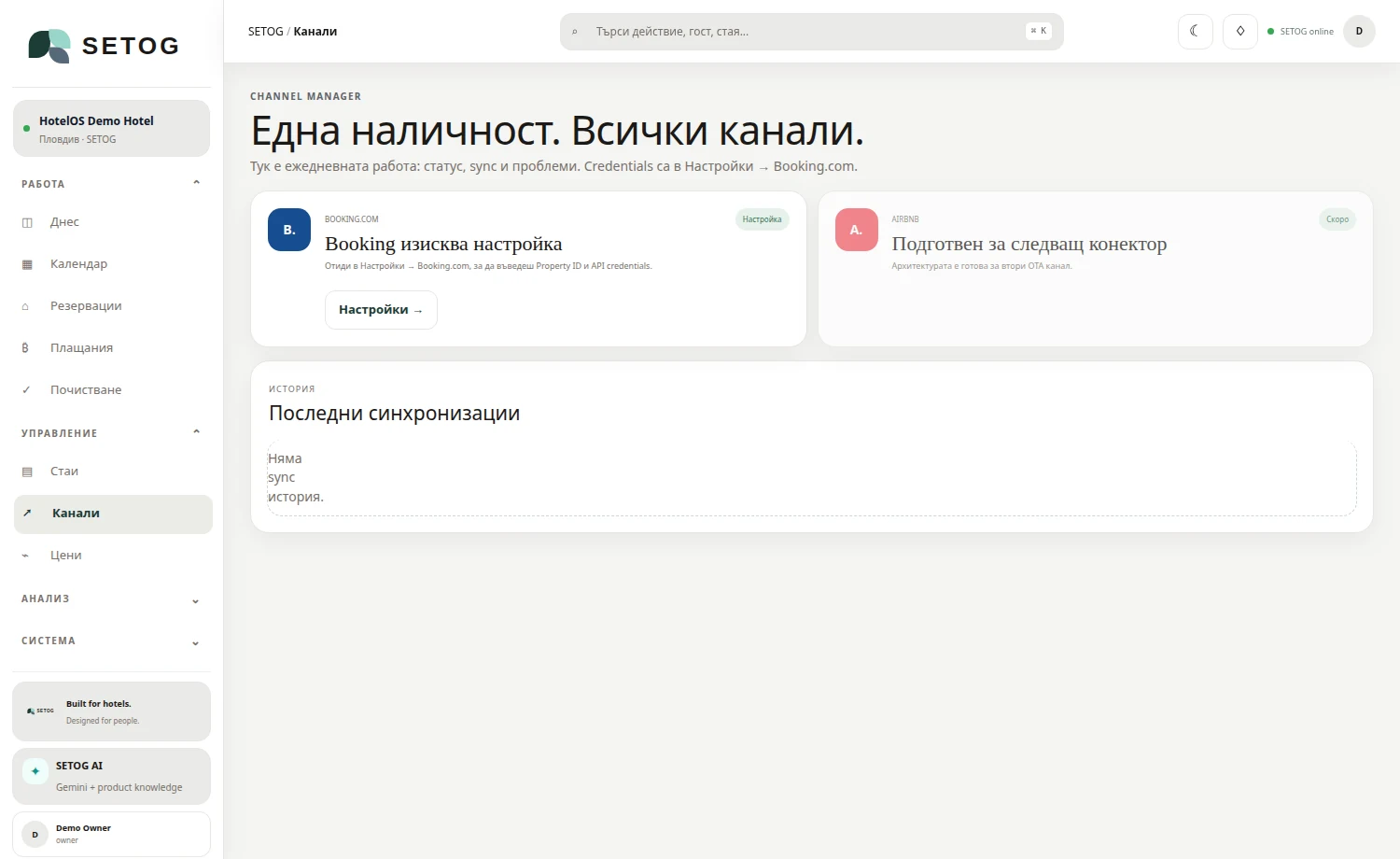Go to Цени page
This screenshot has width=1400, height=859.
coord(112,556)
